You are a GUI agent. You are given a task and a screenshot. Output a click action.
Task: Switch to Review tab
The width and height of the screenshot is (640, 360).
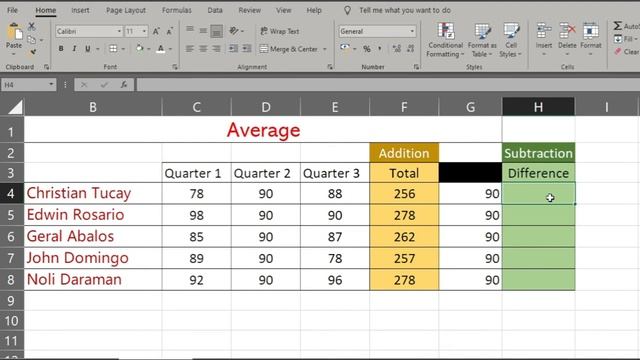249,10
